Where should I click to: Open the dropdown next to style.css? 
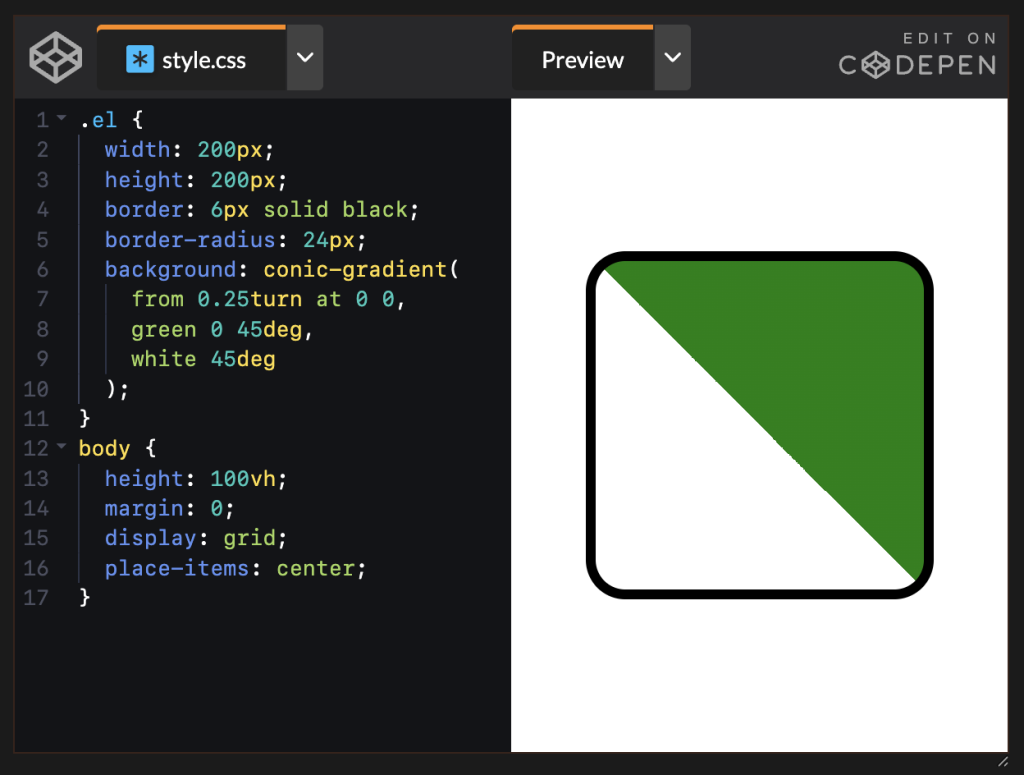click(305, 58)
